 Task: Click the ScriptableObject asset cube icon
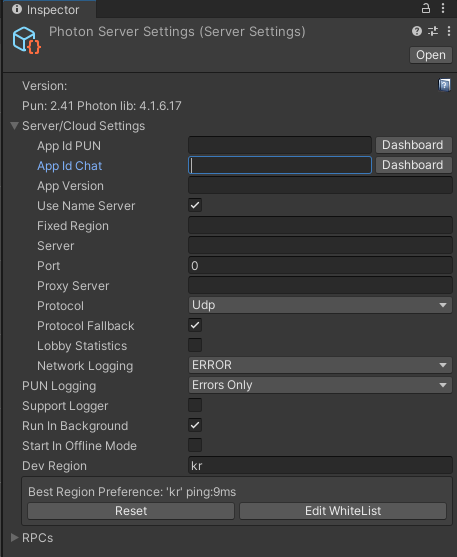coord(26,40)
